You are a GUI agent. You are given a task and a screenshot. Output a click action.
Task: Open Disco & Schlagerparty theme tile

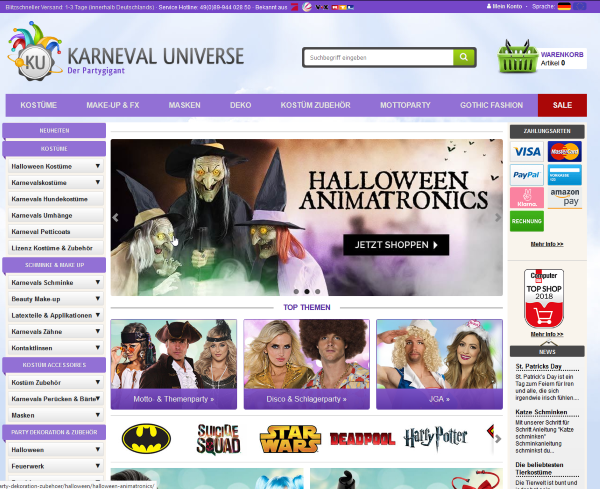(307, 364)
